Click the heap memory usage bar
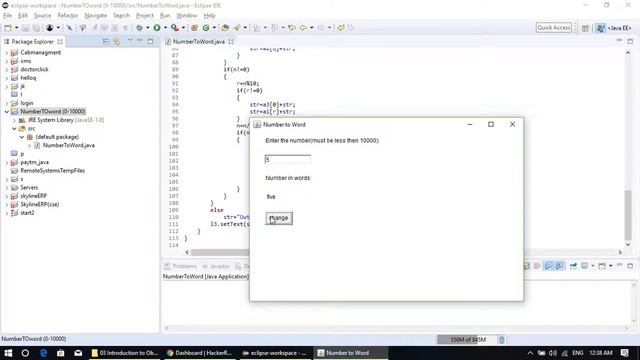This screenshot has width=640, height=360. pyautogui.click(x=467, y=340)
